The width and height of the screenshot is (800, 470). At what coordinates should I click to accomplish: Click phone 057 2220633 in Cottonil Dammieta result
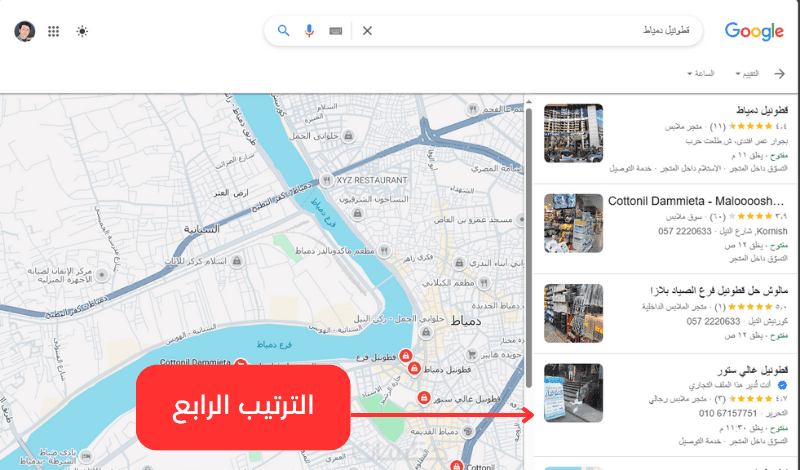coord(685,231)
